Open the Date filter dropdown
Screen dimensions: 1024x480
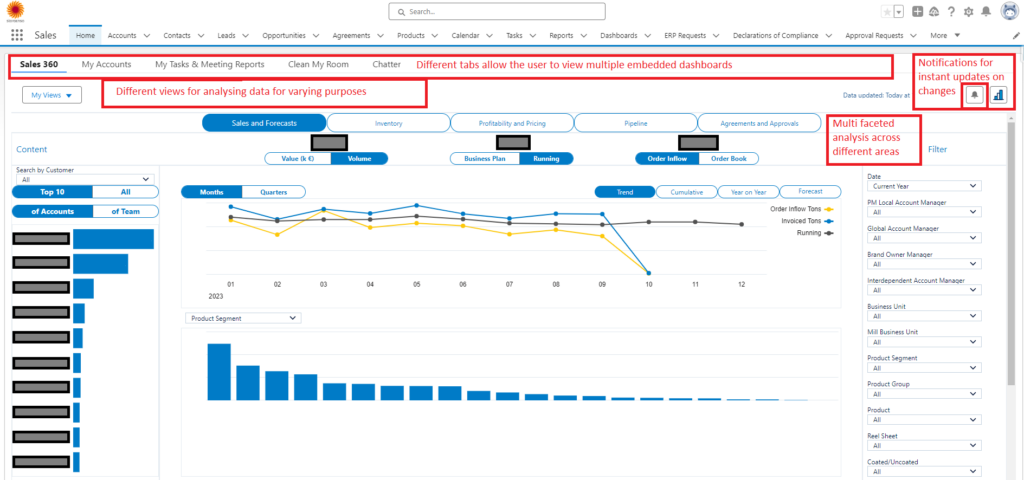pos(924,186)
